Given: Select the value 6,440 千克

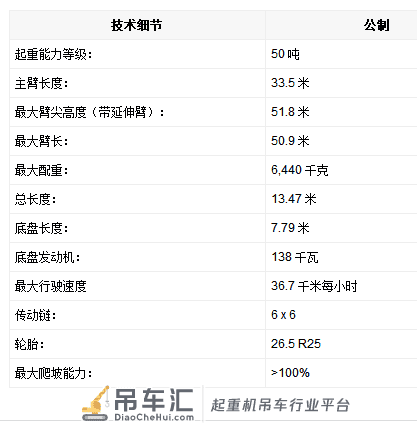Looking at the screenshot, I should (300, 170).
